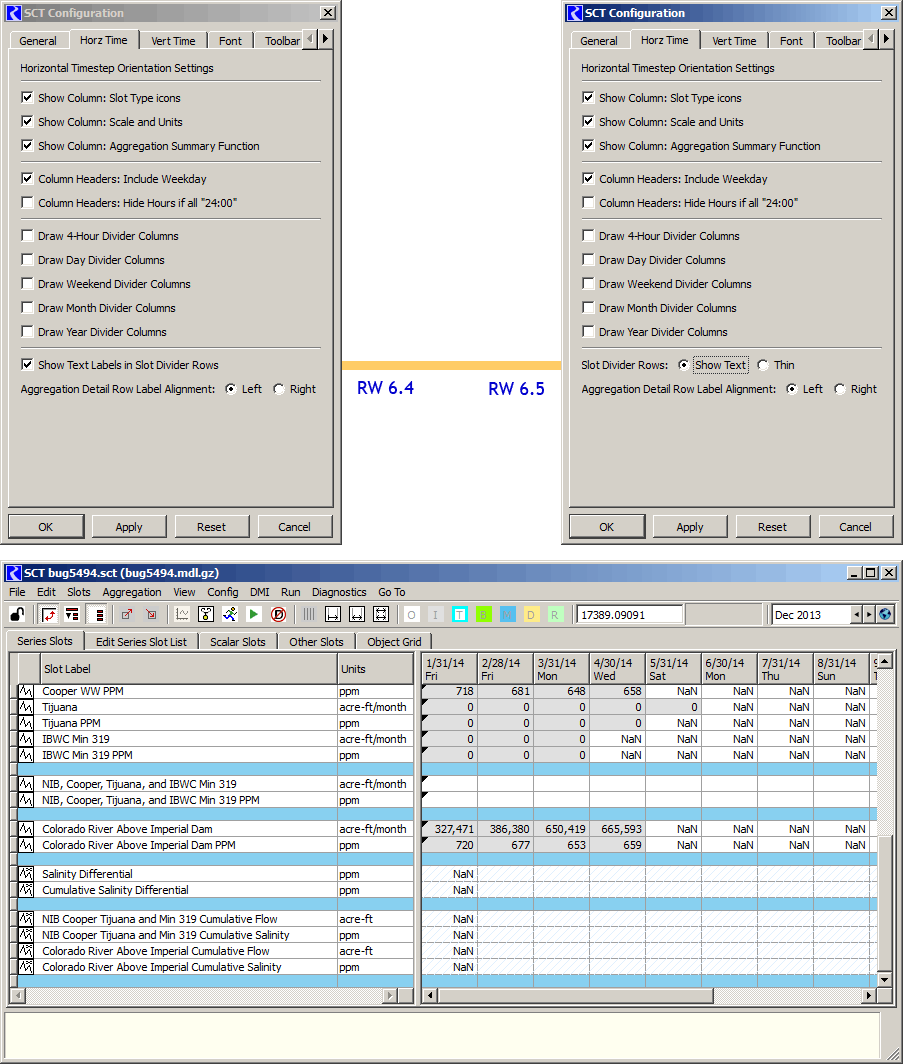Click Cancel in RW 6.4 dialog
Viewport: 903px width, 1064px height.
click(294, 527)
